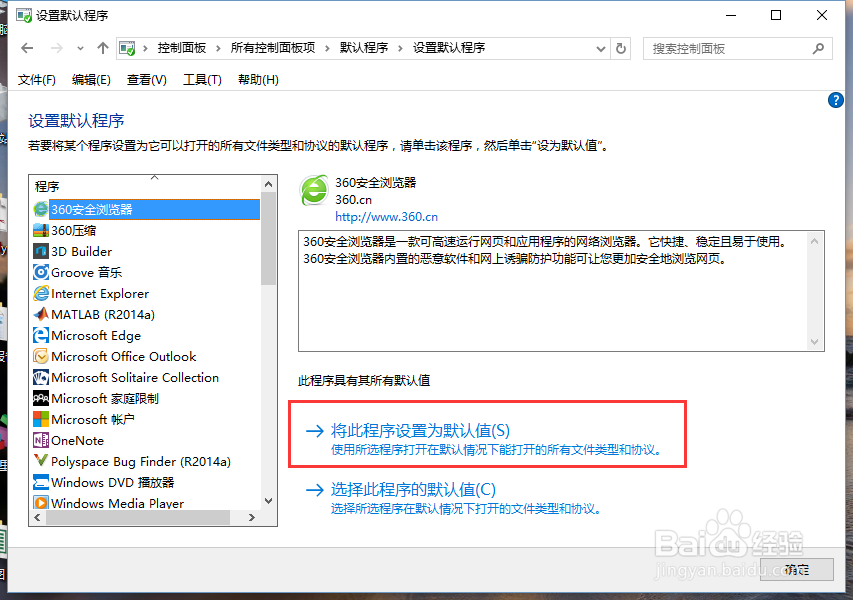
Task: Click 将此程序设置为默认值(S)
Action: point(420,431)
